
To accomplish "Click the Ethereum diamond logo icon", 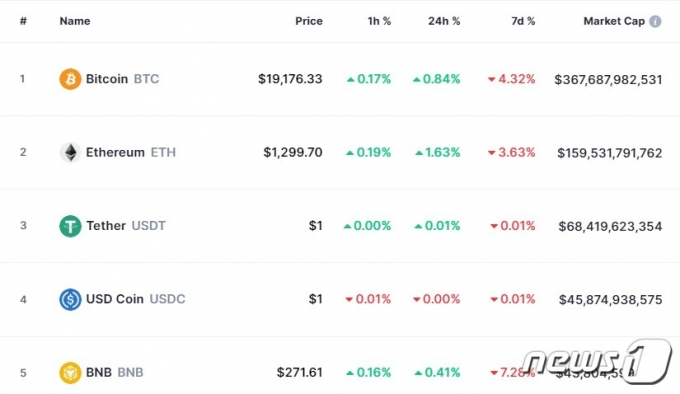I will [x=70, y=153].
